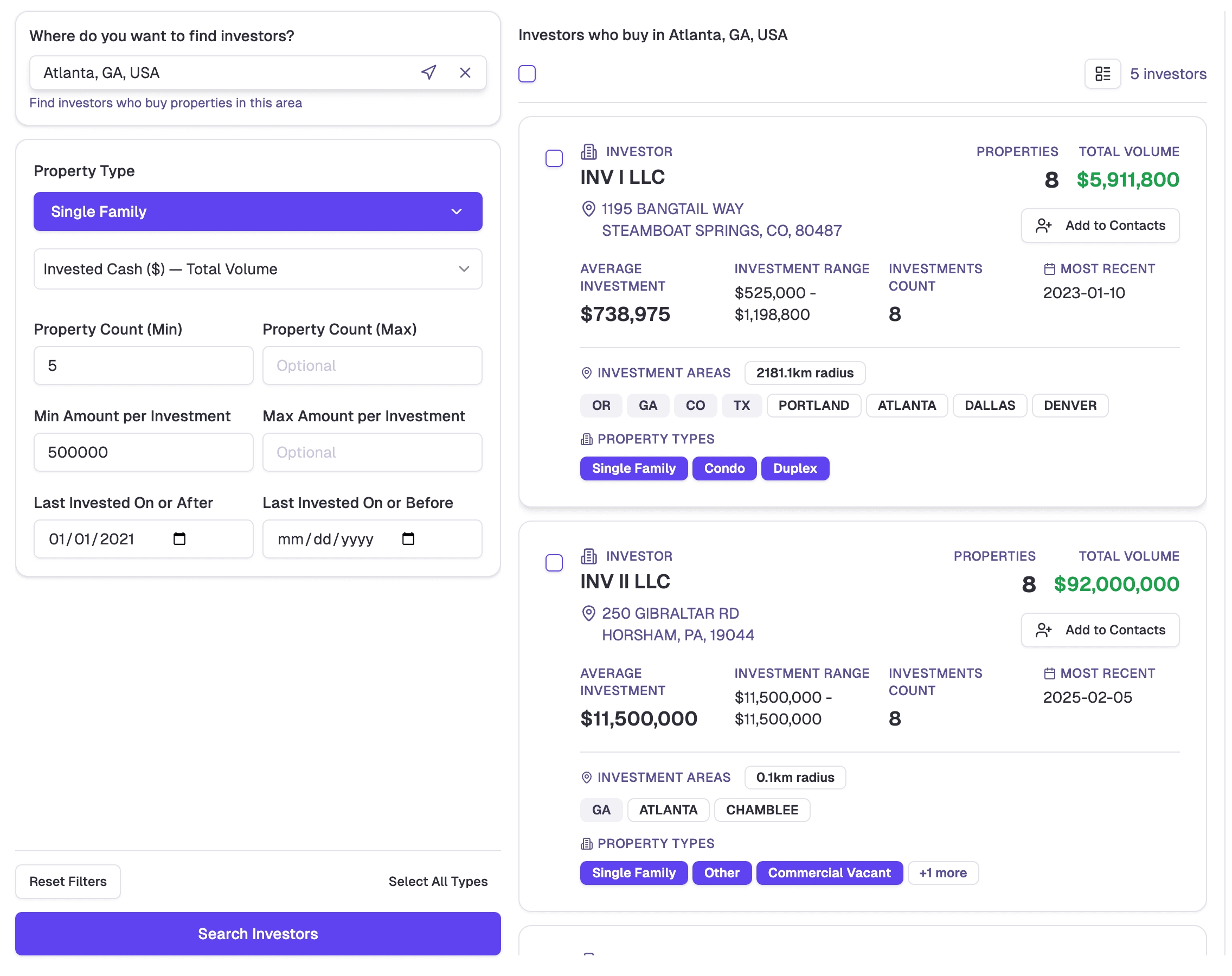Image resolution: width=1232 pixels, height=976 pixels.
Task: Open the calendar picker for Last Invested On or After
Action: [x=179, y=539]
